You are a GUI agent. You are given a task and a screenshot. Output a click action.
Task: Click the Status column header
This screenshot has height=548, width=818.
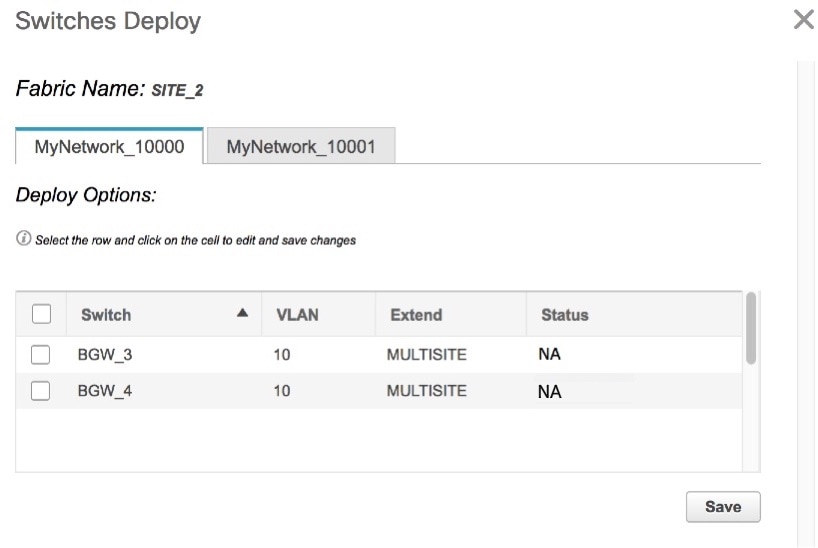pyautogui.click(x=564, y=315)
